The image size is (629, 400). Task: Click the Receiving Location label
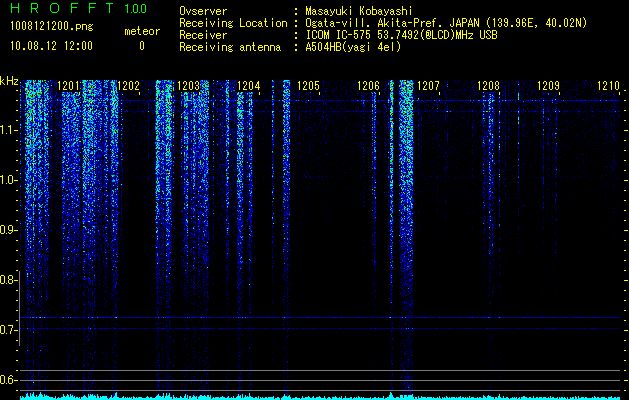pos(233,23)
